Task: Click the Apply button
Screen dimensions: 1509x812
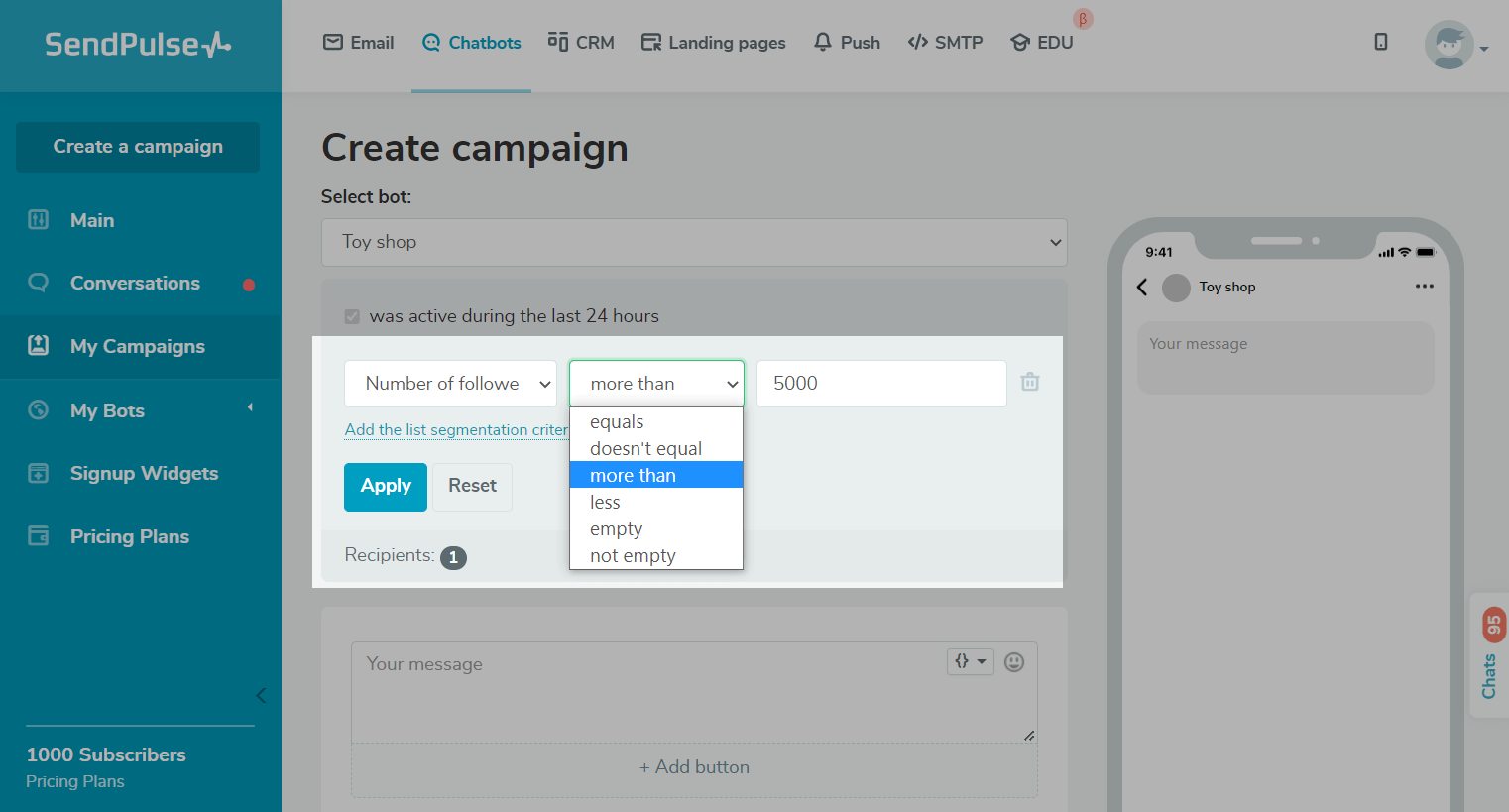Action: 386,487
